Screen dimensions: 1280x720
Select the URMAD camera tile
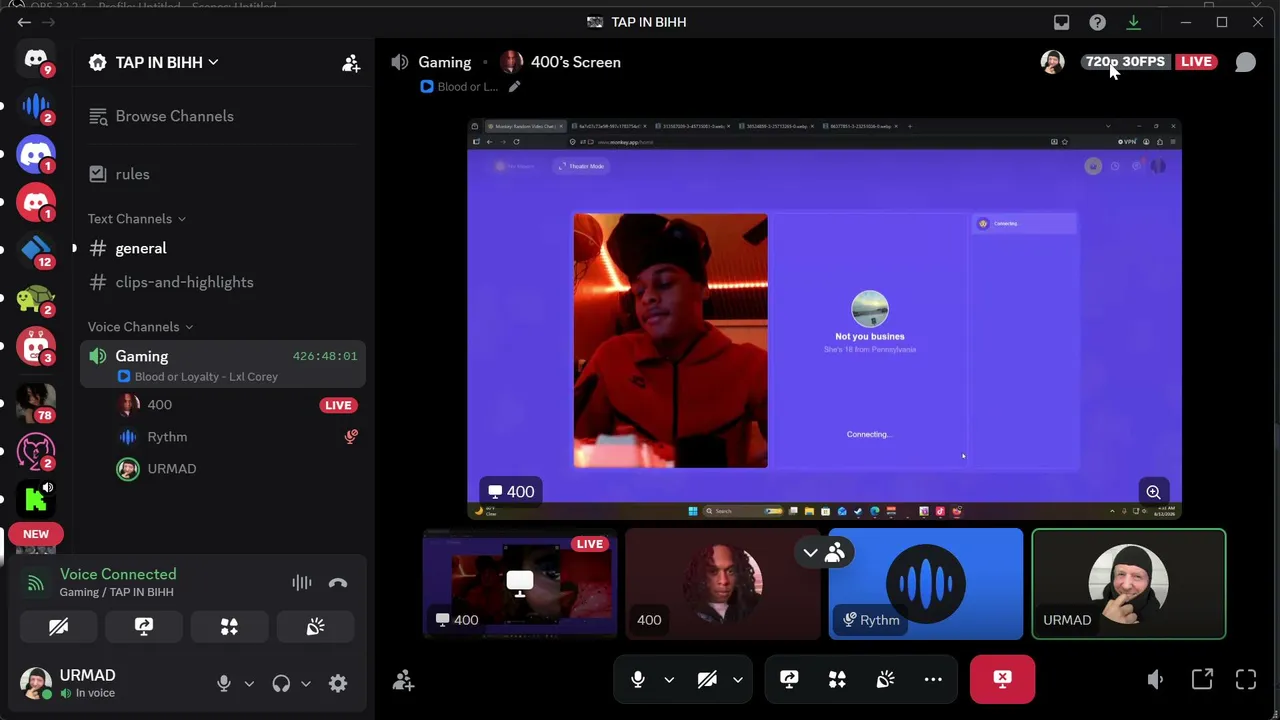click(x=1129, y=584)
